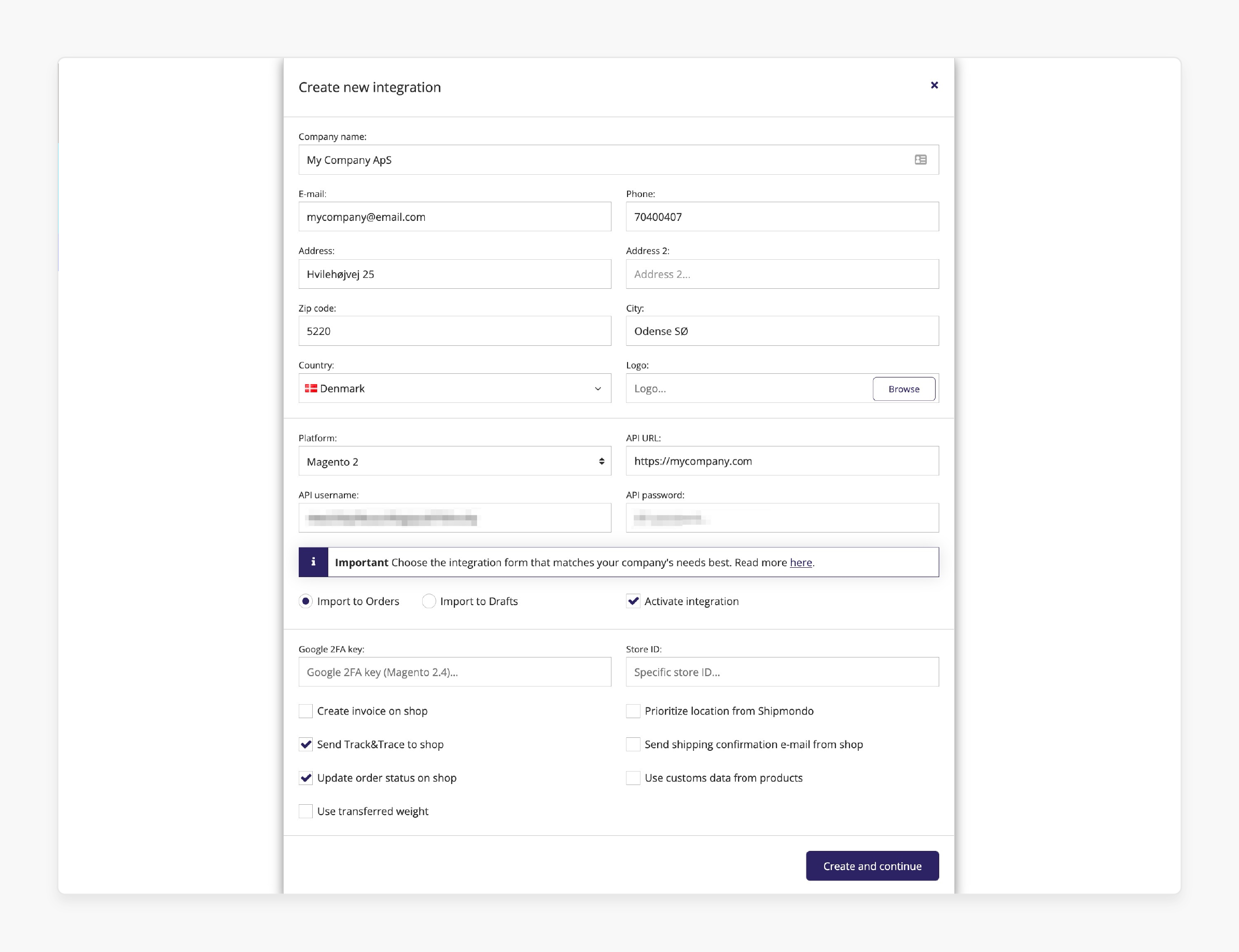Open the Country dropdown showing Denmark
The height and width of the screenshot is (952, 1239).
click(x=454, y=388)
